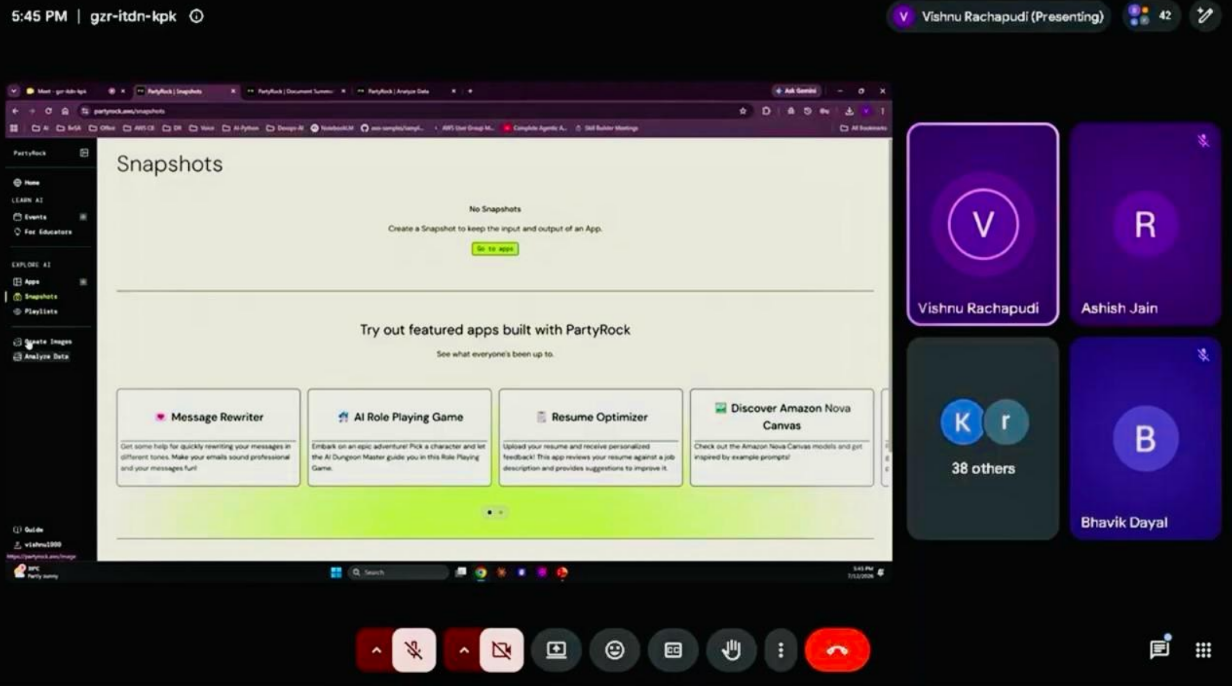Open Apps in PartyRock sidebar

tap(28, 282)
